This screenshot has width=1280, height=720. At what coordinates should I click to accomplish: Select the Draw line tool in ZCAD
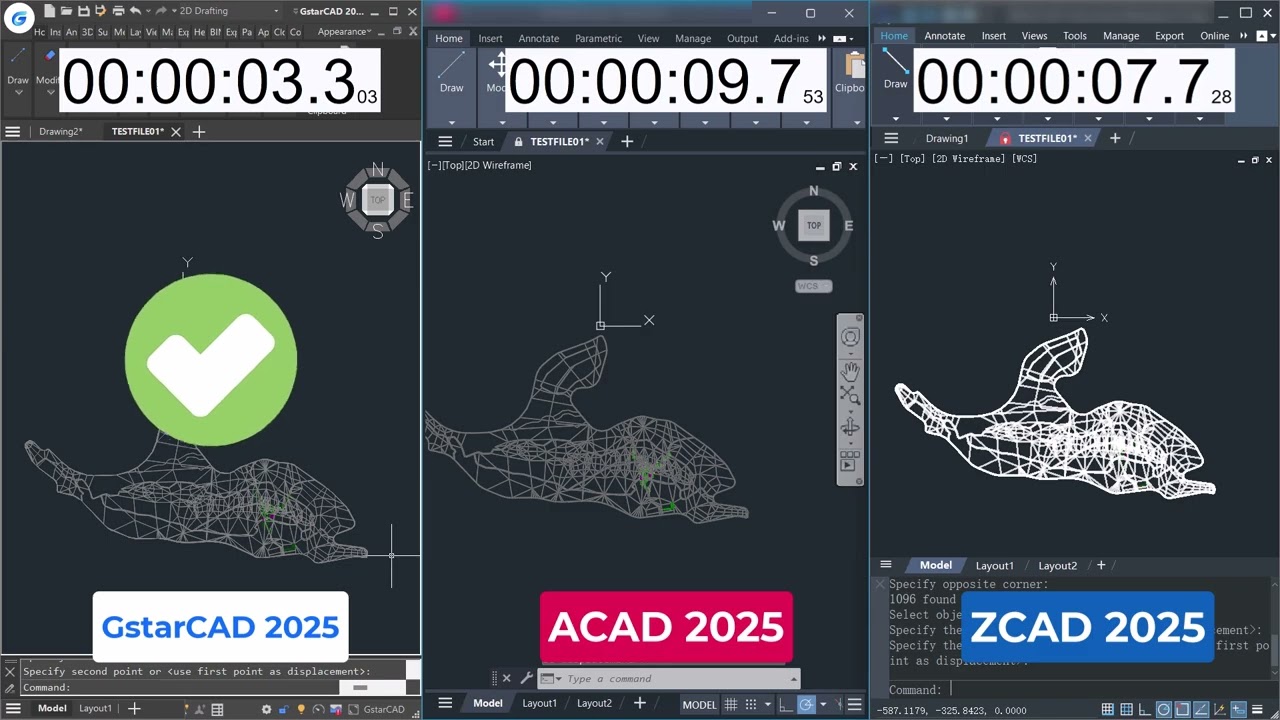coord(895,61)
